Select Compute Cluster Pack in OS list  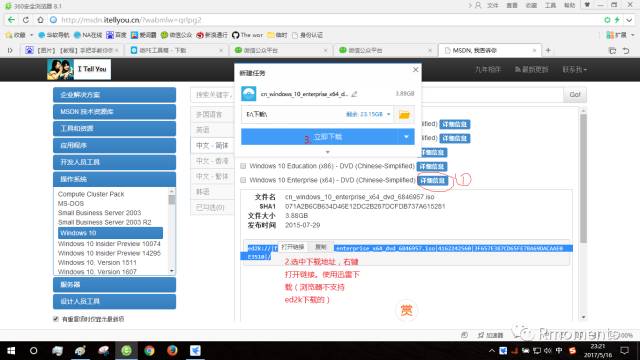pyautogui.click(x=91, y=194)
